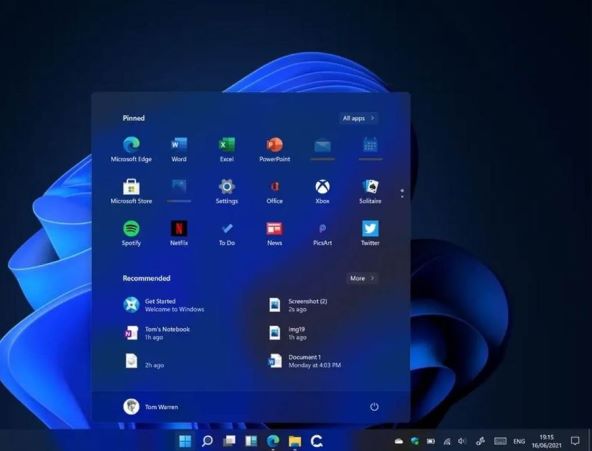The height and width of the screenshot is (451, 592).
Task: Launch the Office app
Action: pos(274,191)
